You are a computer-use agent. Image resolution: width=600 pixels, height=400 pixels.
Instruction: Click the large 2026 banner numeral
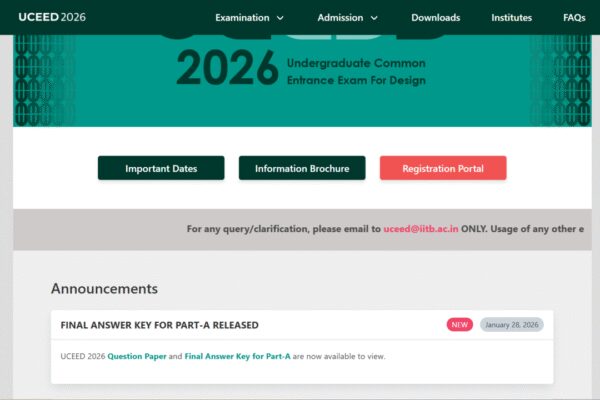[227, 68]
